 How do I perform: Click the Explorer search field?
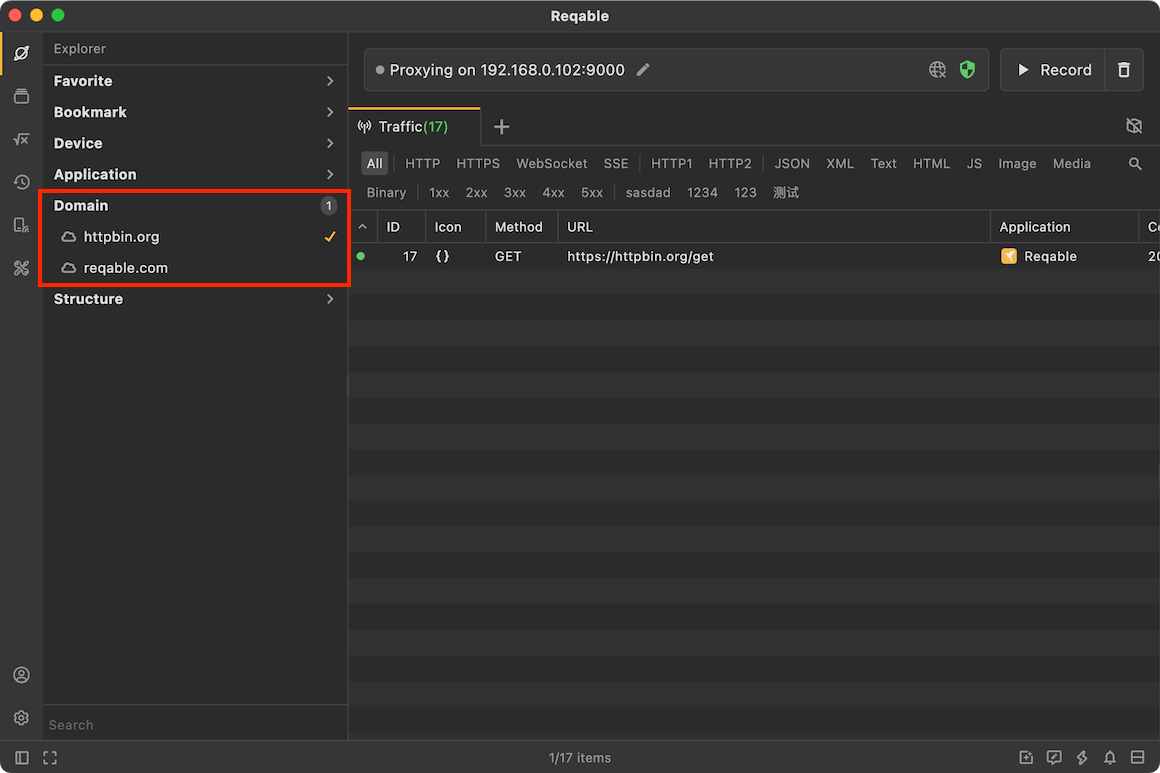pyautogui.click(x=195, y=725)
